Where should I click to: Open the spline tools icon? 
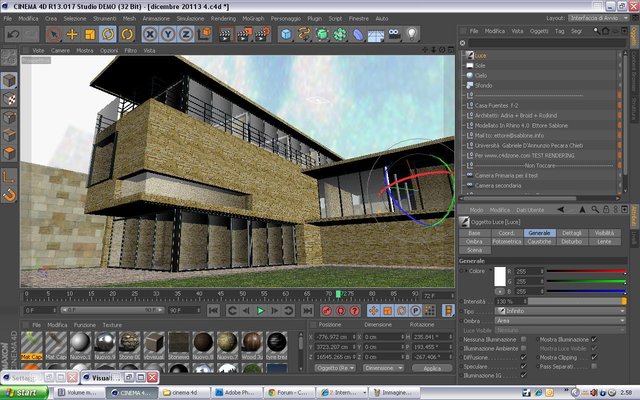point(304,35)
